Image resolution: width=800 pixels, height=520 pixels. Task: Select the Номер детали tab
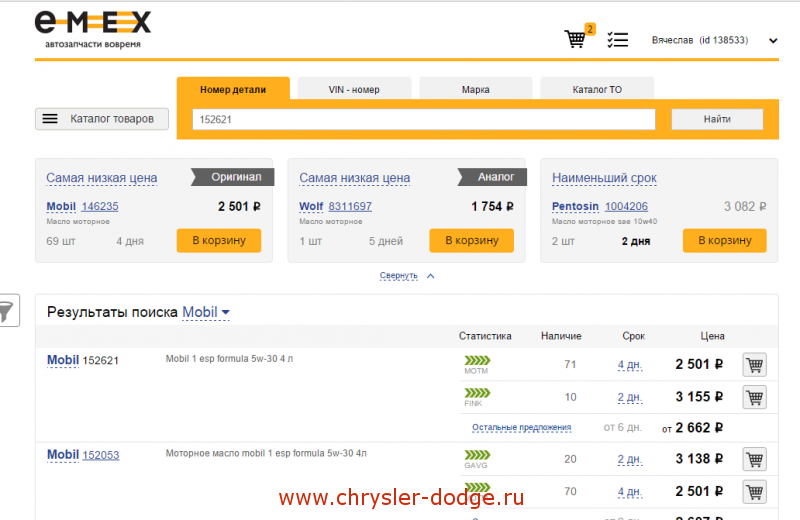click(x=233, y=89)
